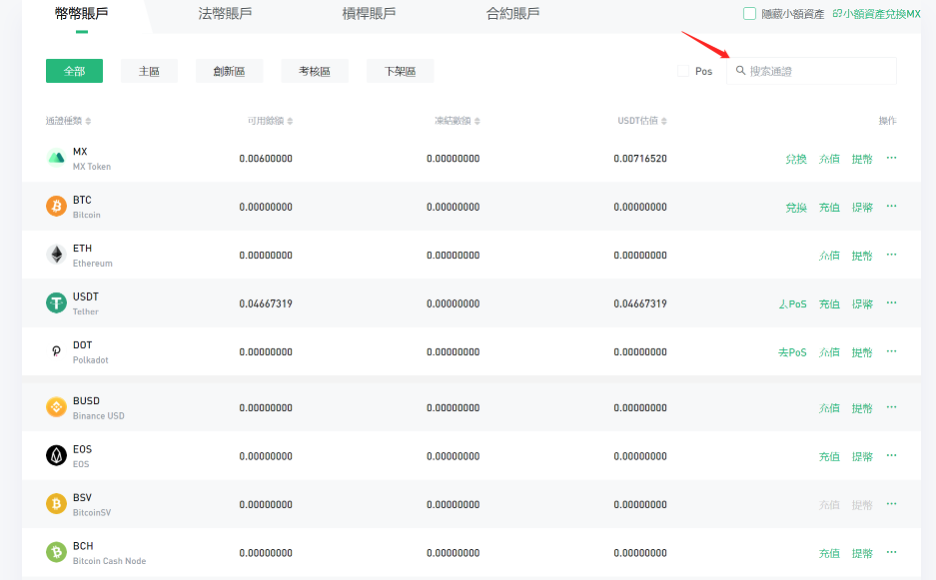This screenshot has height=580, width=936.
Task: Open the more options (⋯) for BTC row
Action: [x=891, y=206]
